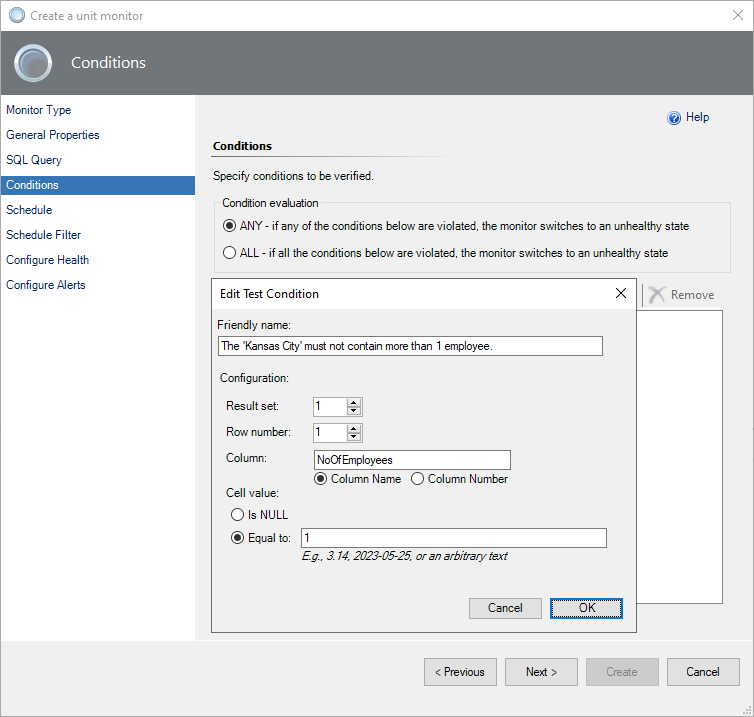Click the Result set number field
Screen dimensions: 754x717
[x=330, y=406]
